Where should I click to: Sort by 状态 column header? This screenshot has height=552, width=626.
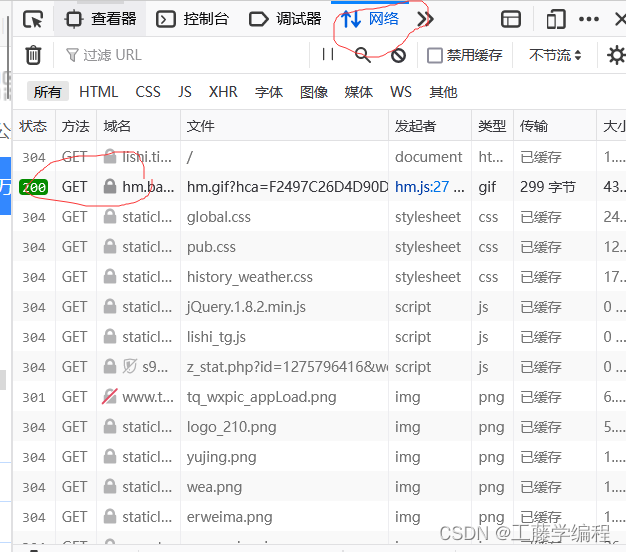(x=34, y=126)
